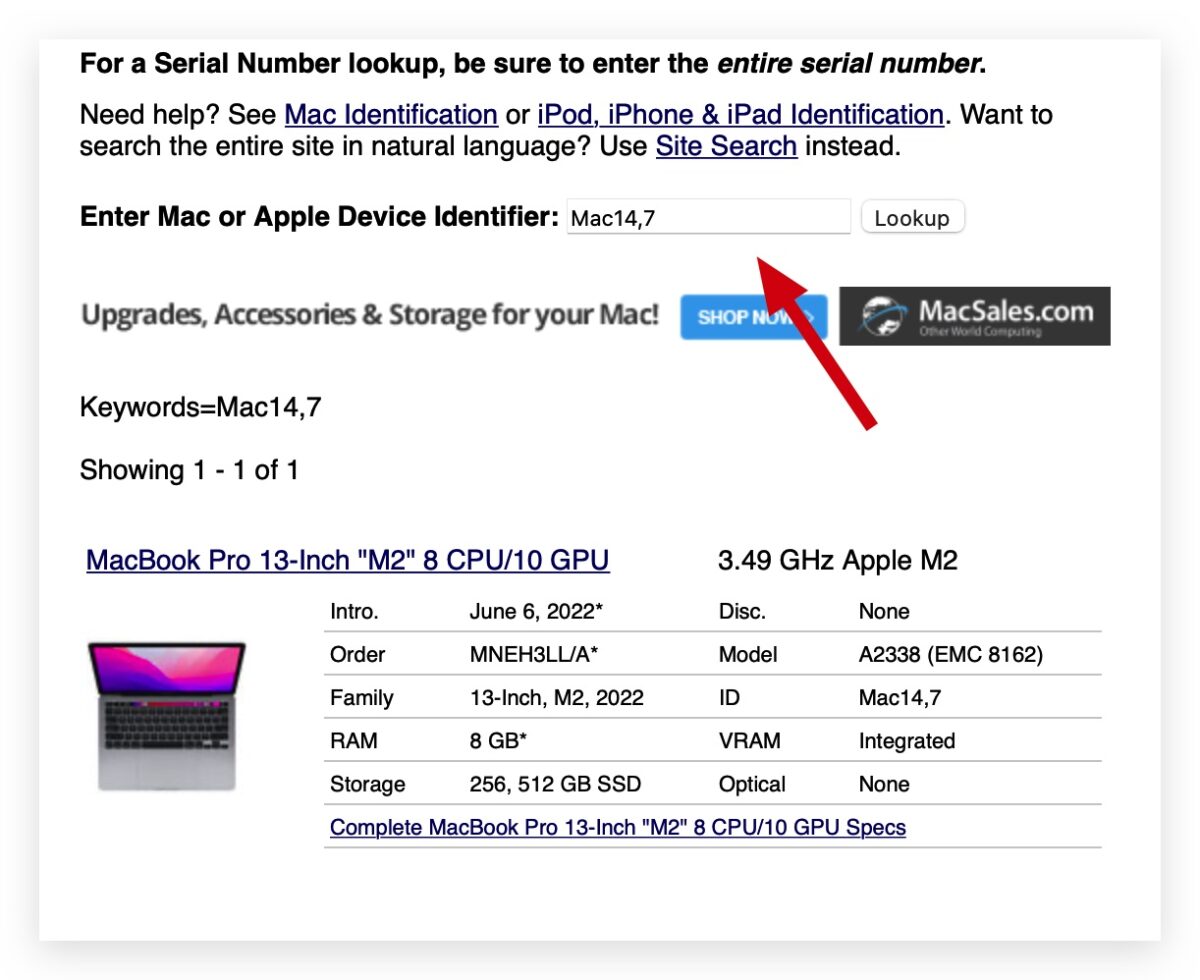Image resolution: width=1200 pixels, height=980 pixels.
Task: Select the ID value Mac14,7 in table
Action: (900, 698)
